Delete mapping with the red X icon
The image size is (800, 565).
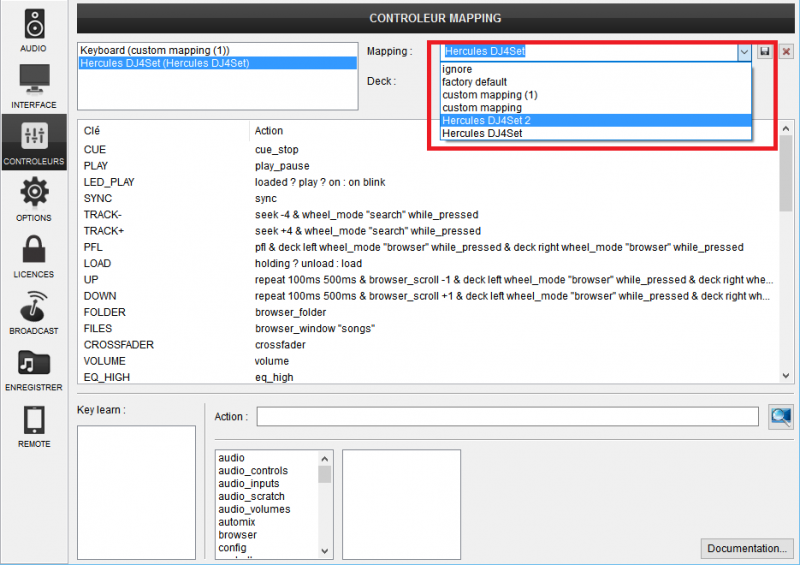click(786, 51)
